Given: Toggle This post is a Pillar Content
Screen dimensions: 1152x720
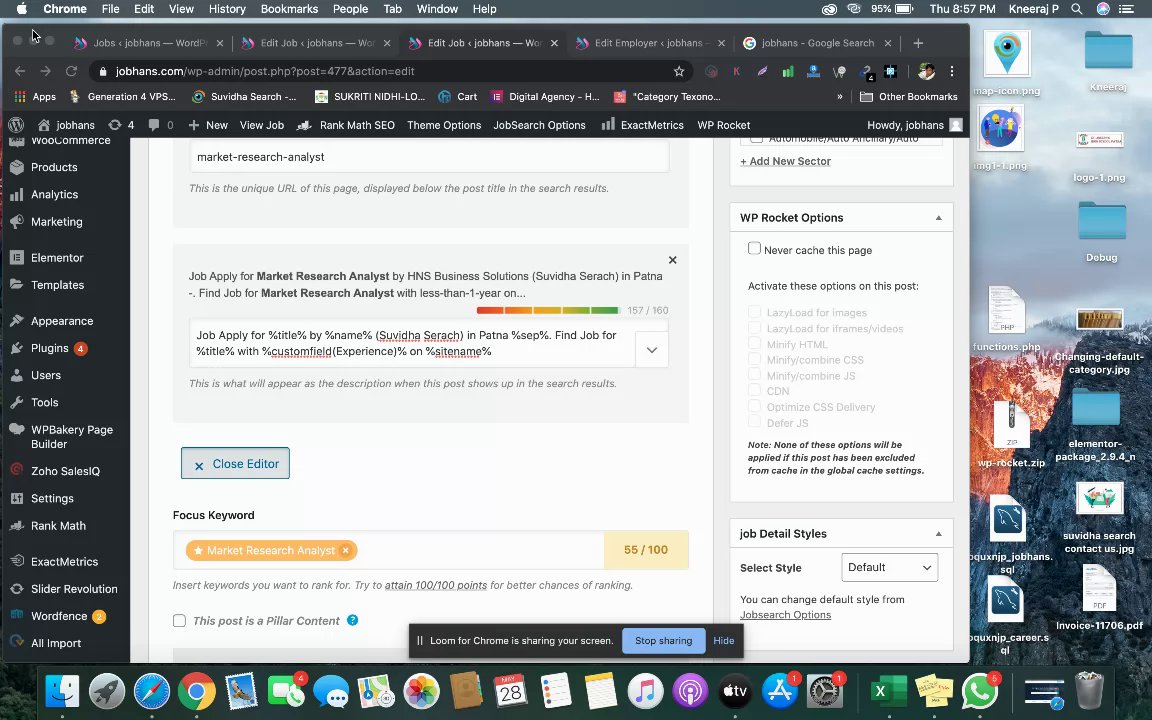Looking at the screenshot, I should tap(179, 621).
